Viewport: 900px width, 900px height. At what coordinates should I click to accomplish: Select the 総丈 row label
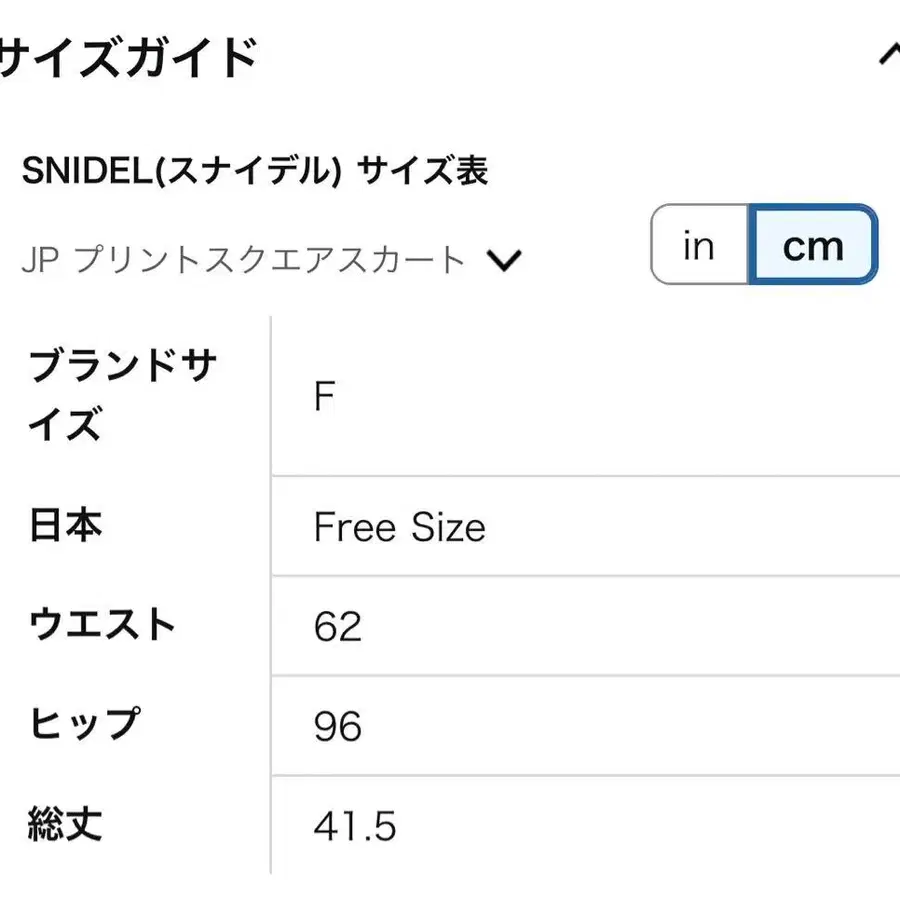coord(66,826)
